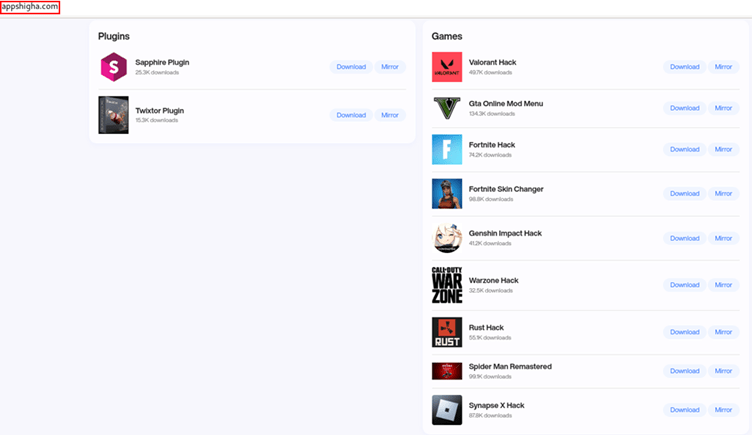Screen dimensions: 752x435
Task: Click the Valorant Hack red logo icon
Action: 447,67
